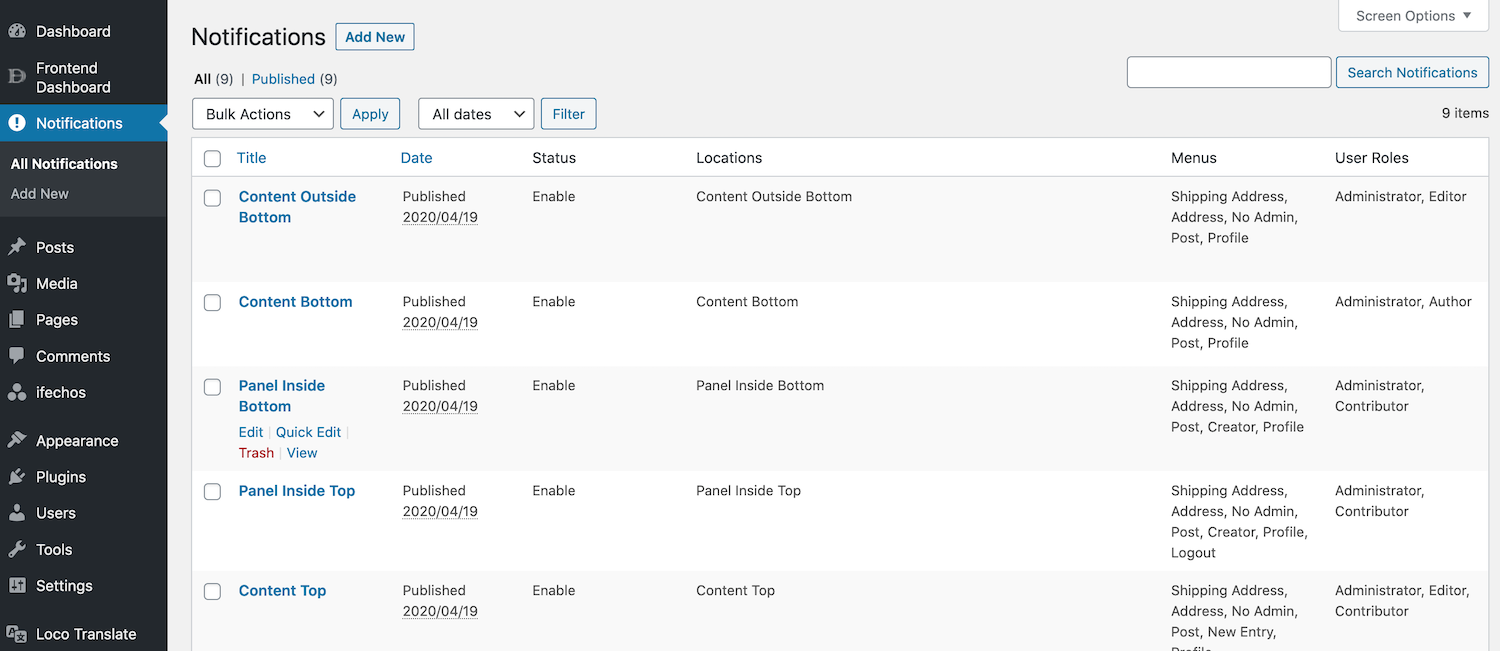Open the Plugins menu item

pos(84,477)
